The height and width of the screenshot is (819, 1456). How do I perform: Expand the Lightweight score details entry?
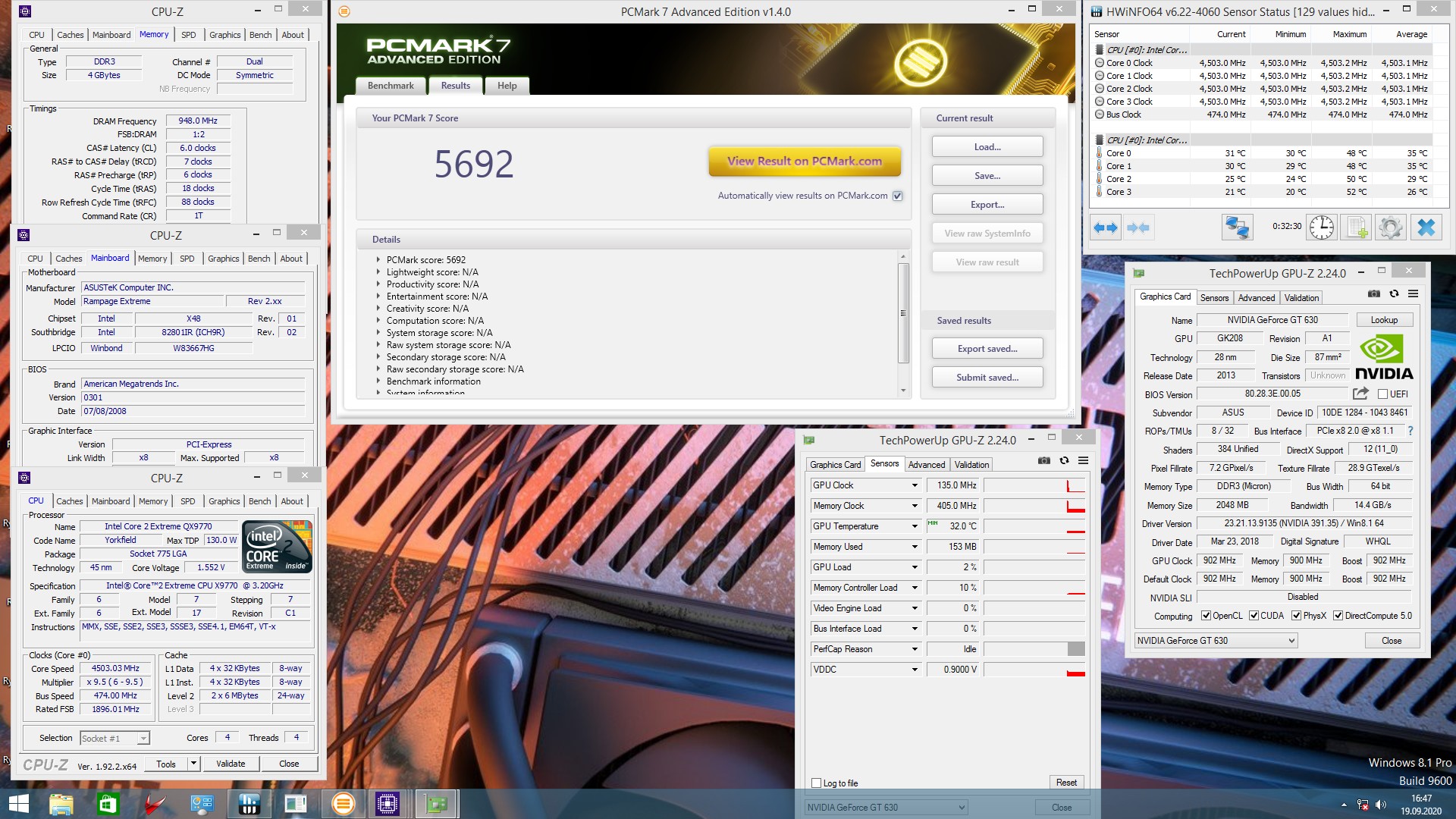pos(378,272)
